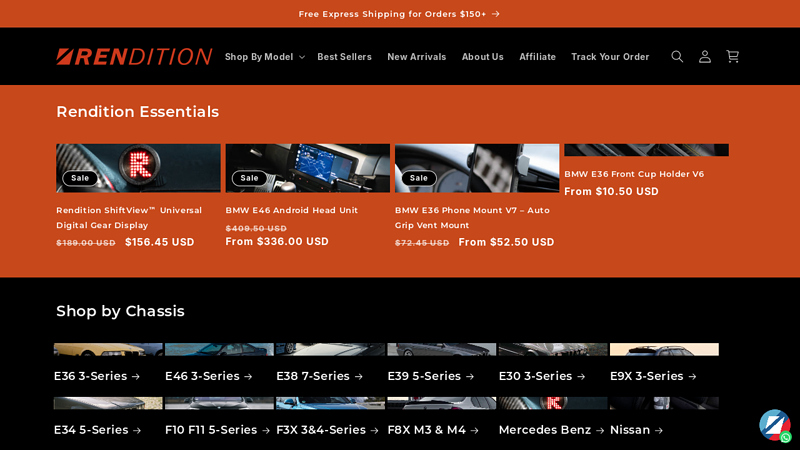Open the BMW E46 Android Head Unit image
800x450 pixels.
pos(307,167)
